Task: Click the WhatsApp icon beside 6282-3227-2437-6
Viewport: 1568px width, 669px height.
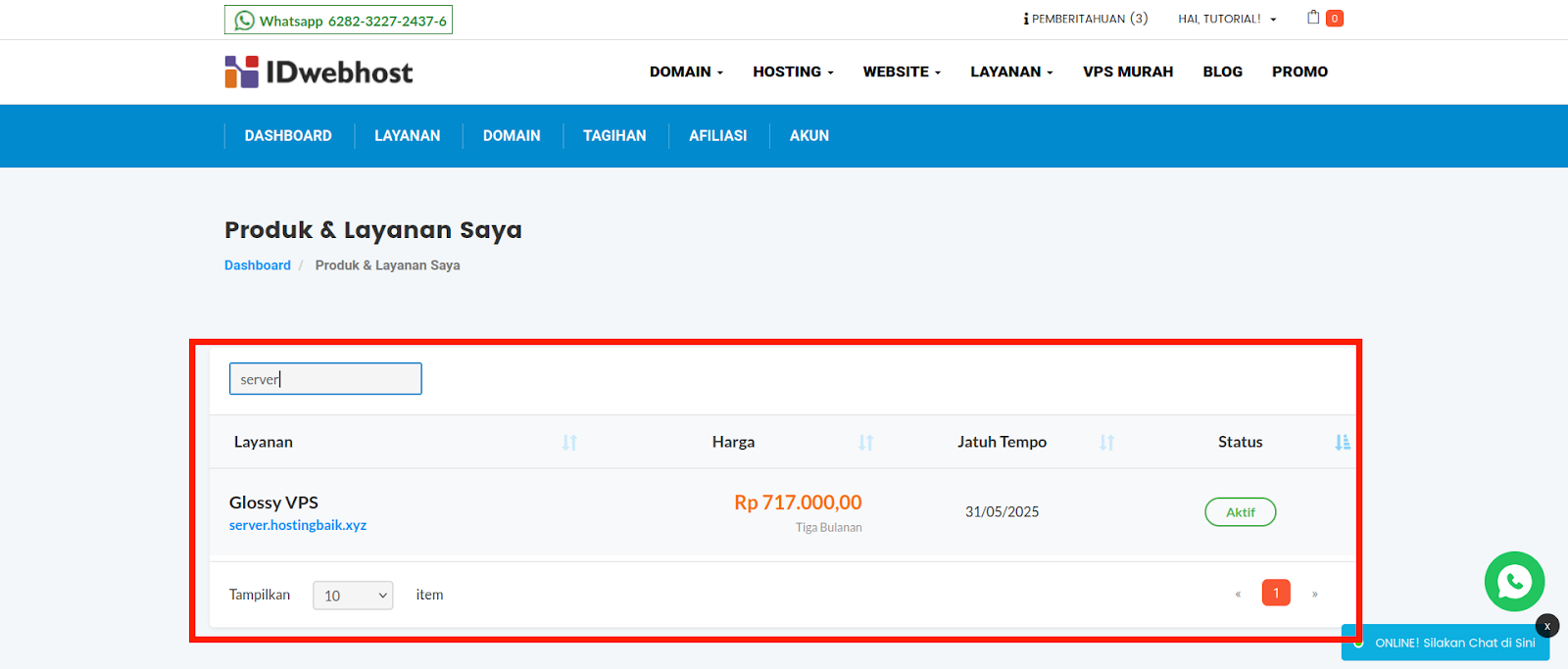Action: [244, 21]
